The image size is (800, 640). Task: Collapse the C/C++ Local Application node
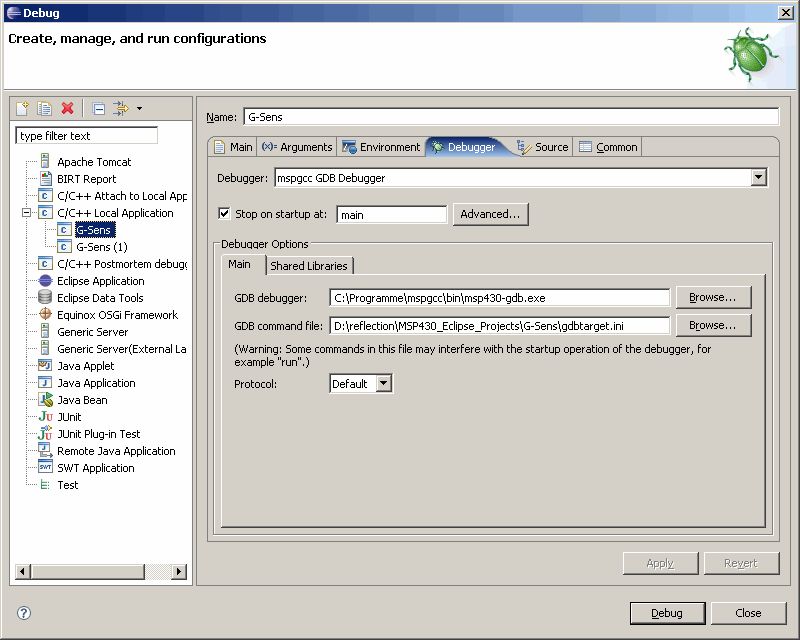(x=27, y=213)
